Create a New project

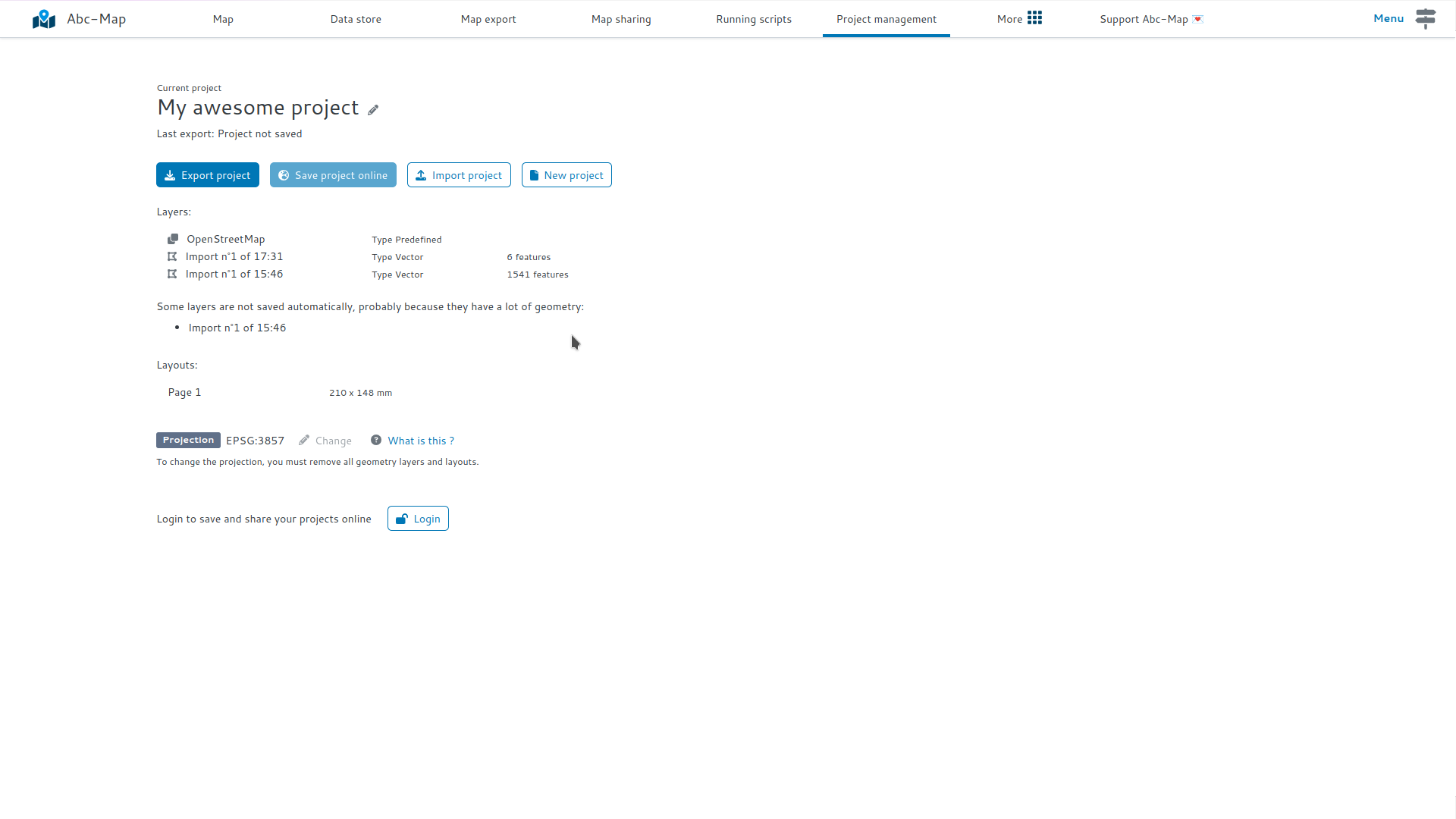pyautogui.click(x=566, y=175)
